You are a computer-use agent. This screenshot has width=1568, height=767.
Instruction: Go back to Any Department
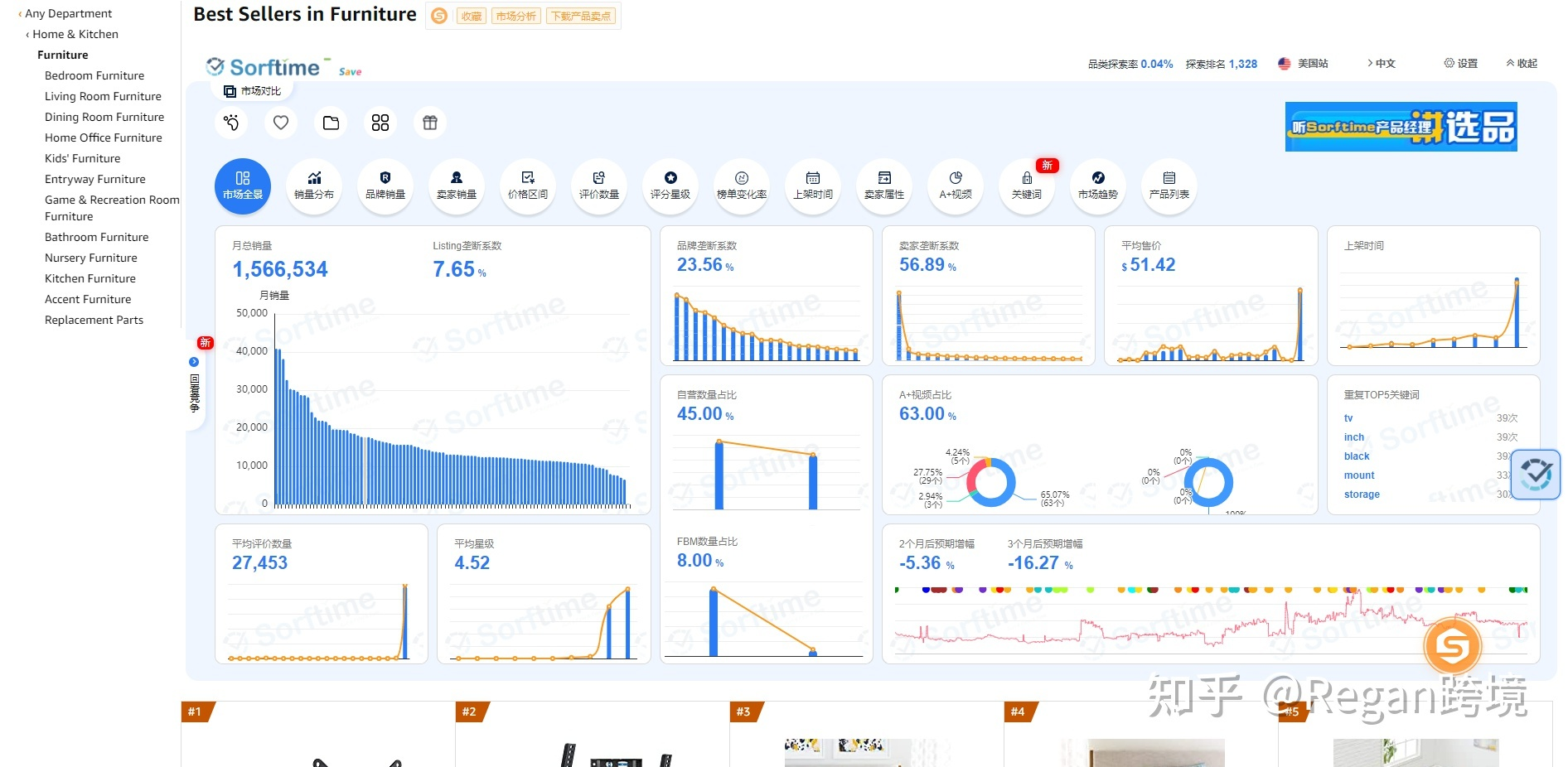[68, 13]
